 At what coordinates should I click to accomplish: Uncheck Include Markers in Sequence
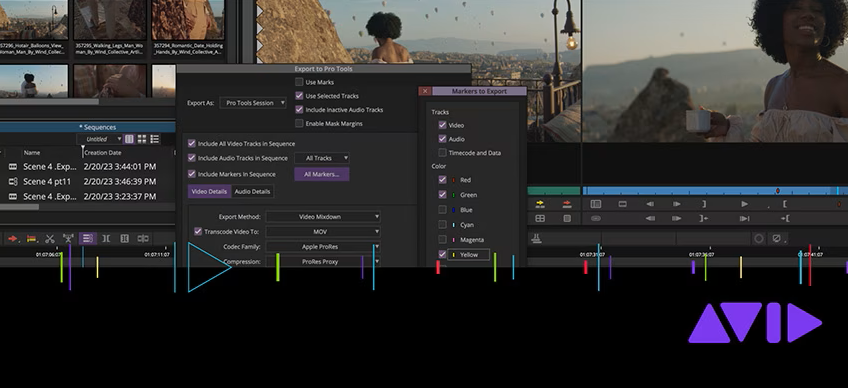[191, 174]
